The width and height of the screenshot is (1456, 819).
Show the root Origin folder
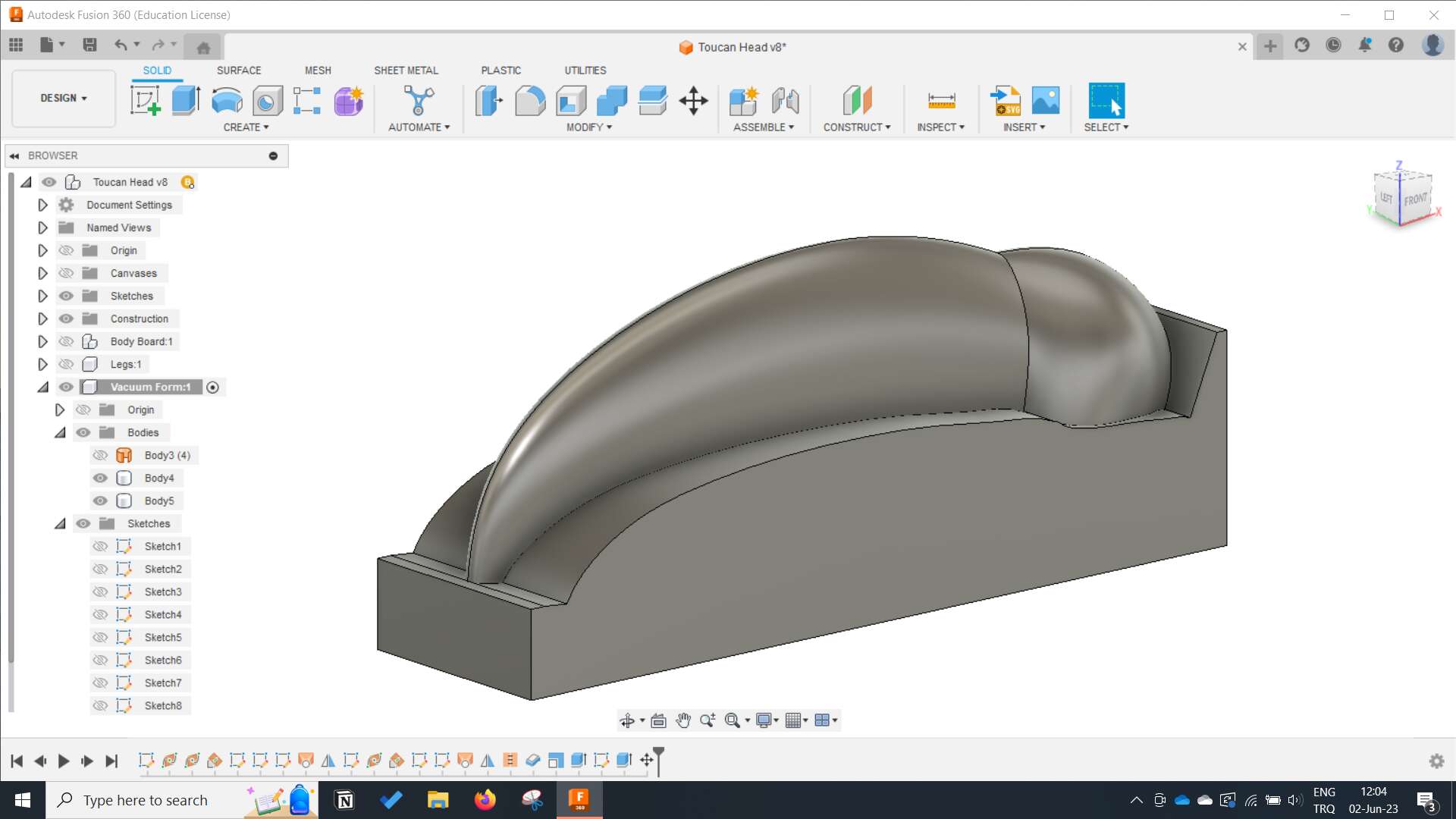tap(66, 250)
